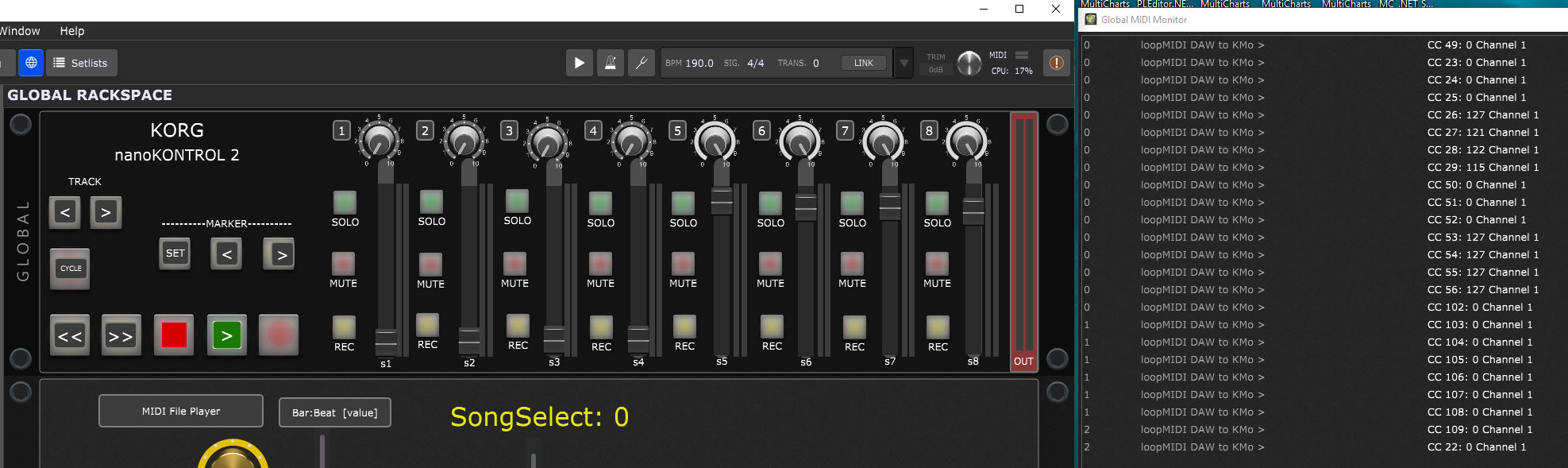Go to next marker arrow
The image size is (1568, 468).
(x=279, y=254)
